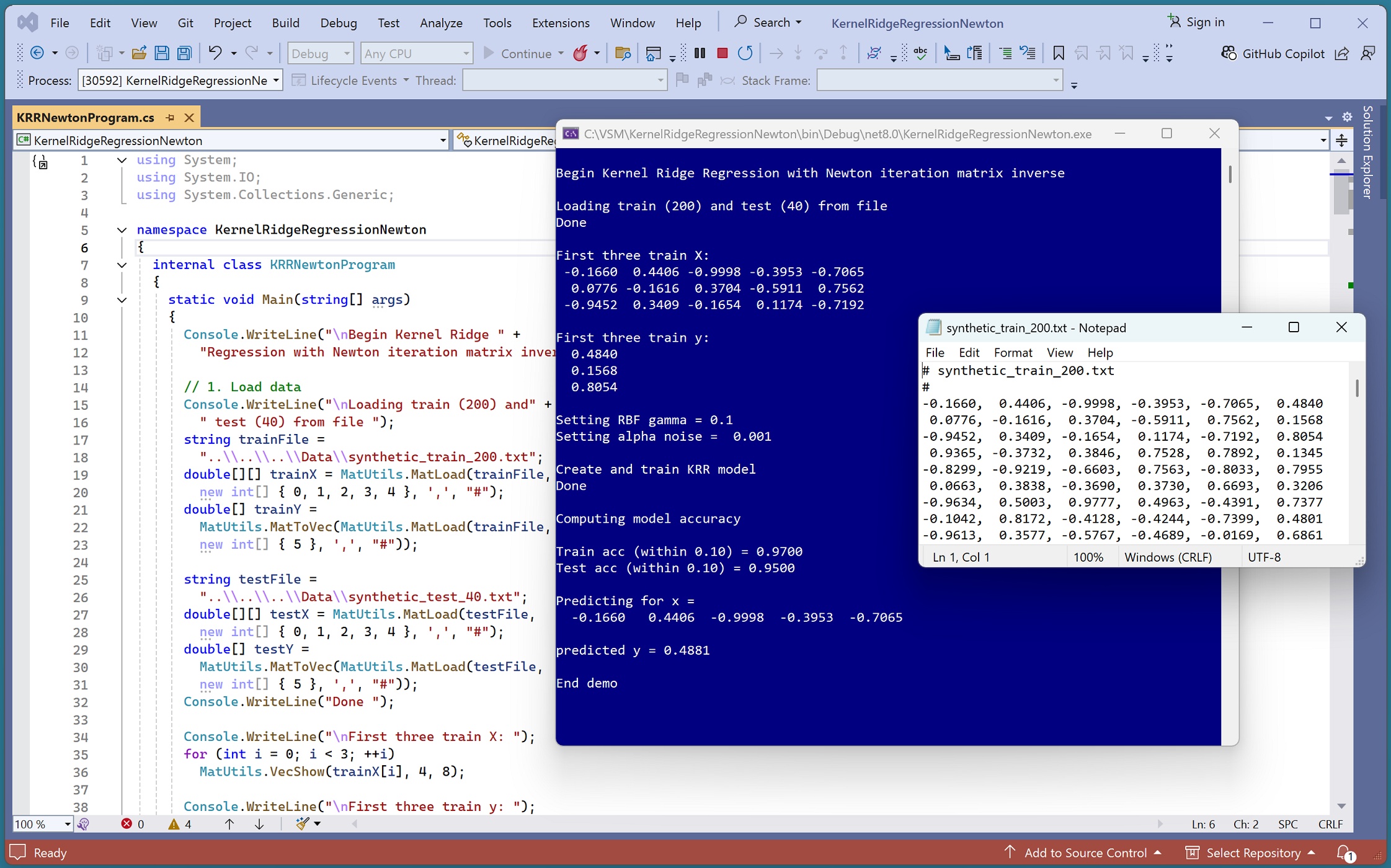
Task: Click the Open File folder icon
Action: 139,53
